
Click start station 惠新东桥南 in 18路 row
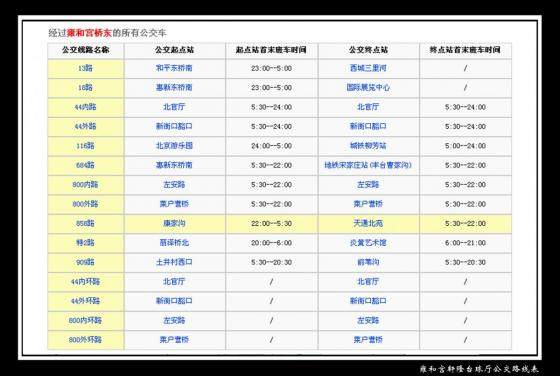[x=174, y=87]
